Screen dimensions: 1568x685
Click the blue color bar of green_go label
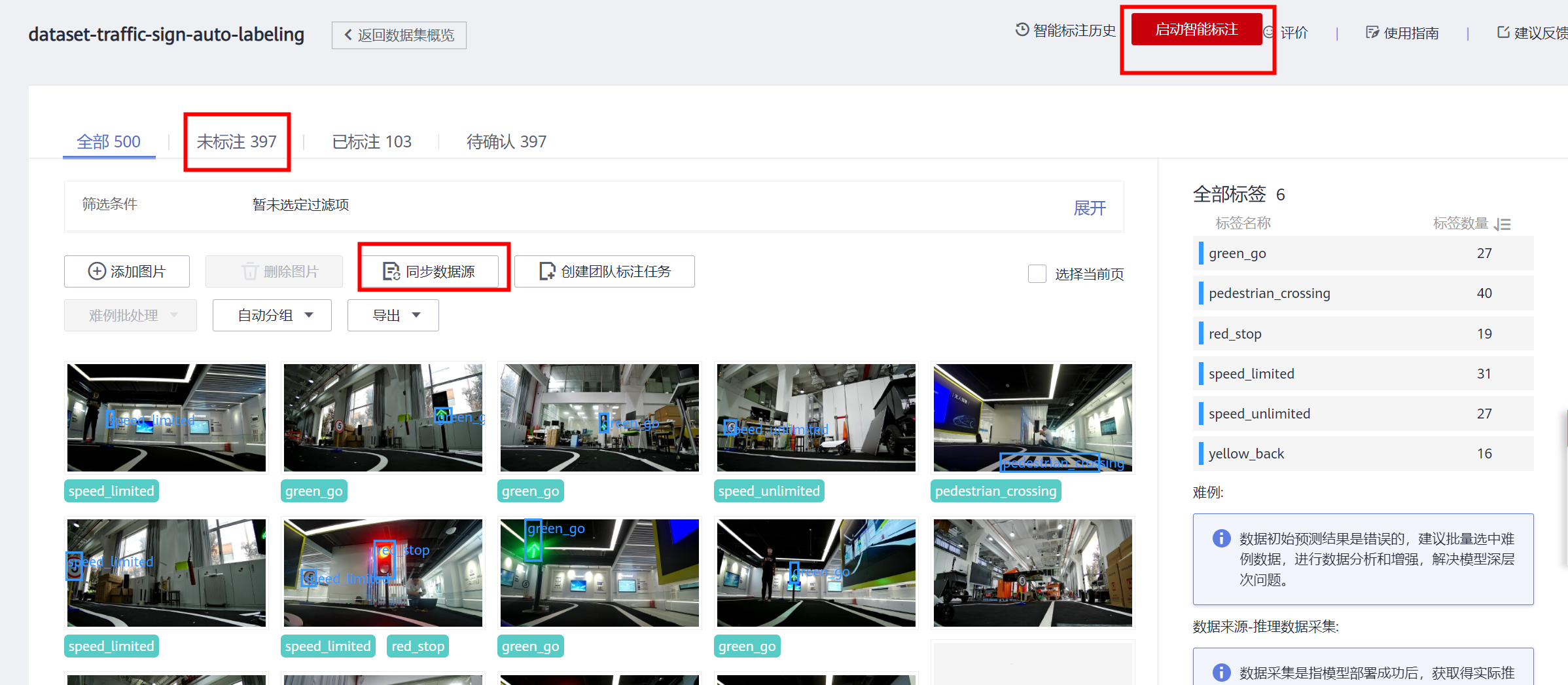point(1201,253)
